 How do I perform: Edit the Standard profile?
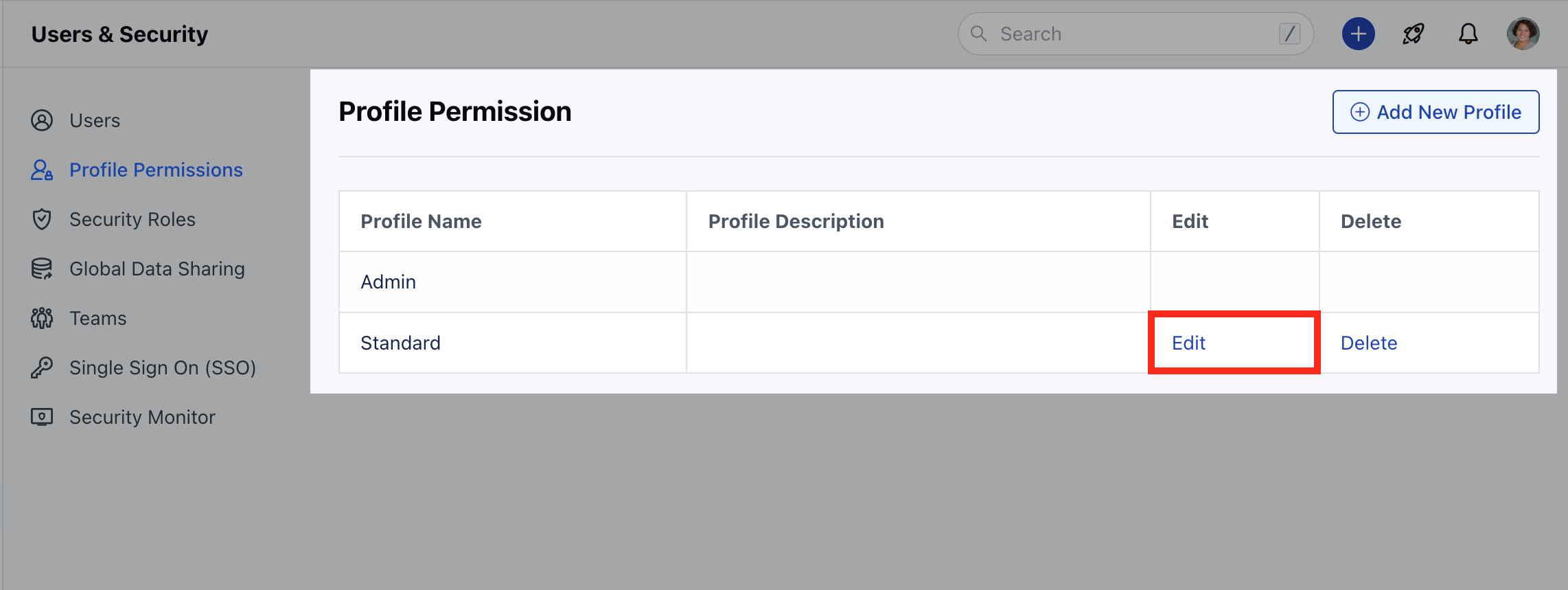pos(1188,342)
